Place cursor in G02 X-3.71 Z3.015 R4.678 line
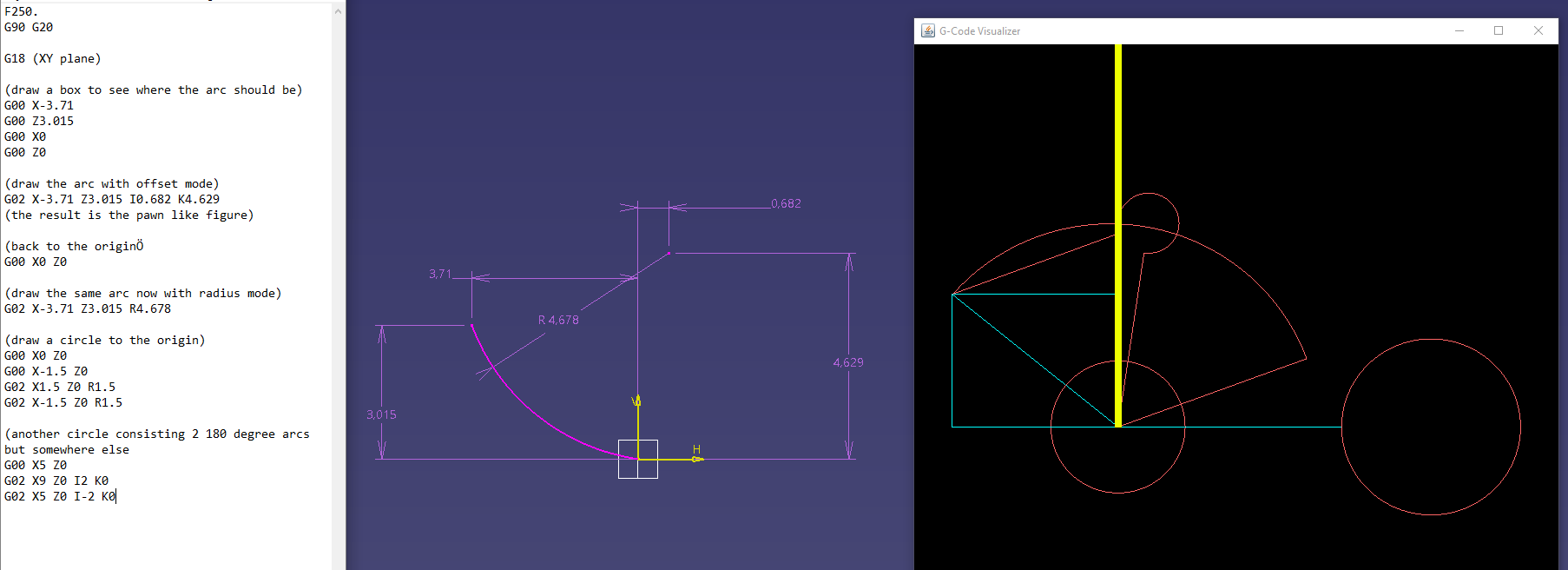Screen dimensions: 1568x570 coord(88,308)
